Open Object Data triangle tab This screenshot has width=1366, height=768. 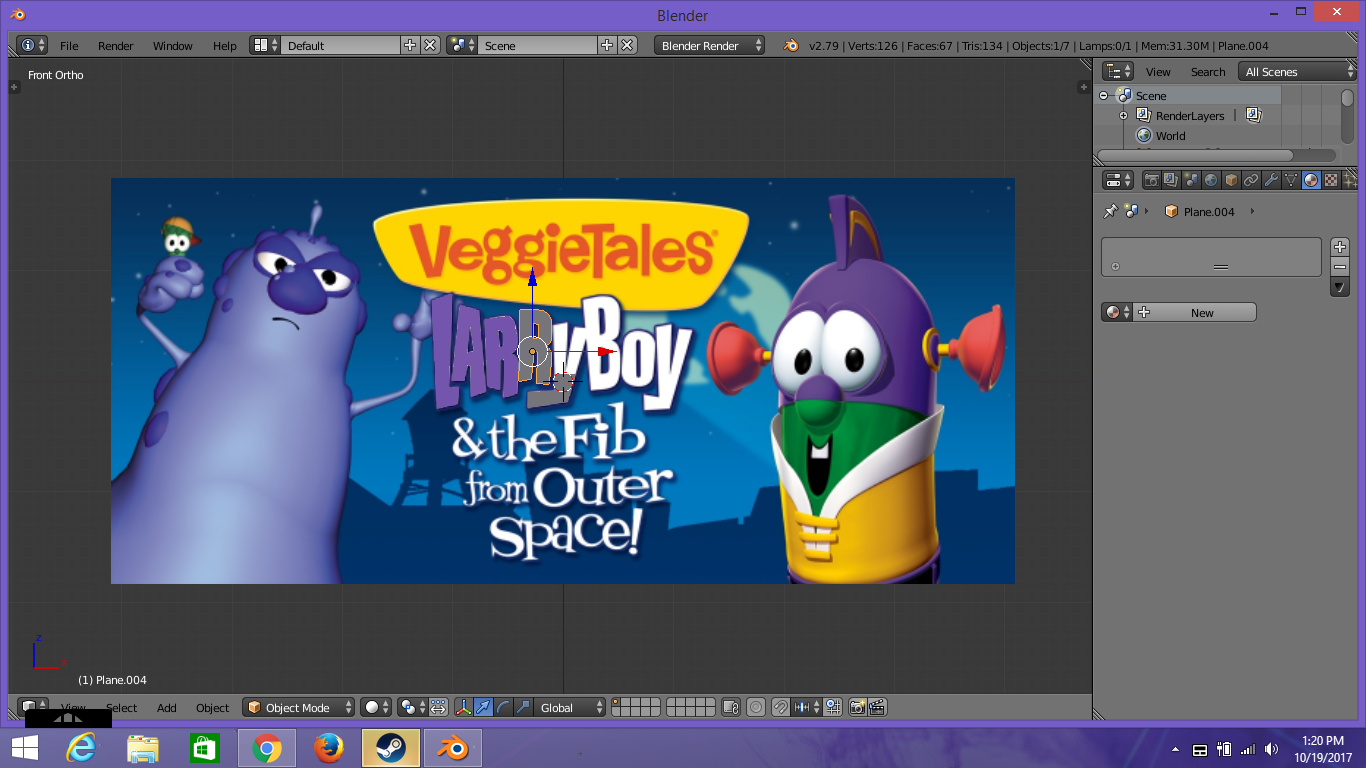1291,180
